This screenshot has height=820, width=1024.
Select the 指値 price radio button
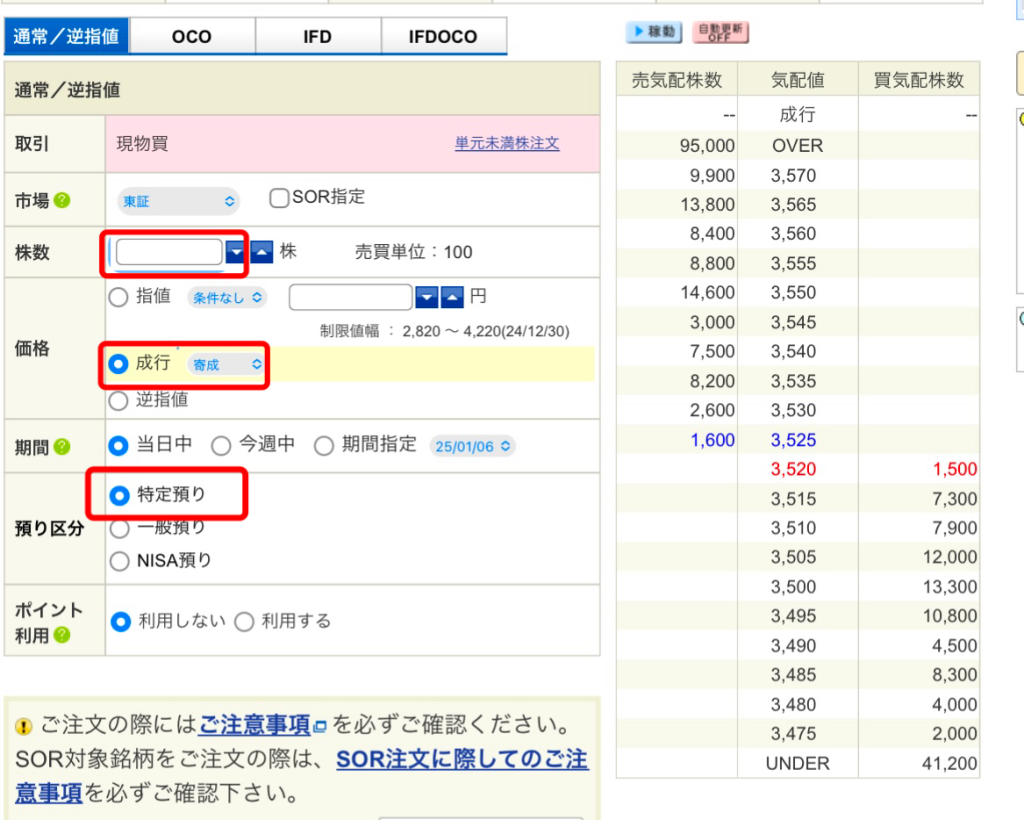119,297
